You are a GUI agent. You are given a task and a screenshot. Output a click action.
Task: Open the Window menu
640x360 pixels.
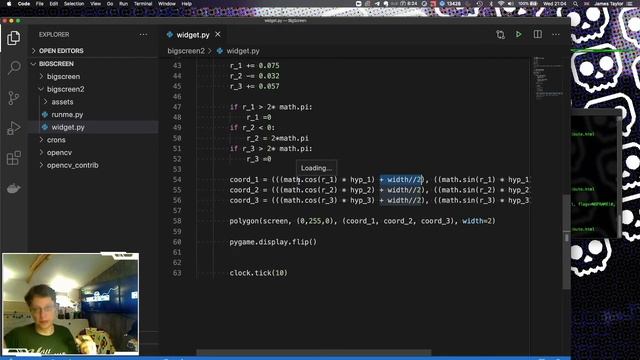[167, 4]
